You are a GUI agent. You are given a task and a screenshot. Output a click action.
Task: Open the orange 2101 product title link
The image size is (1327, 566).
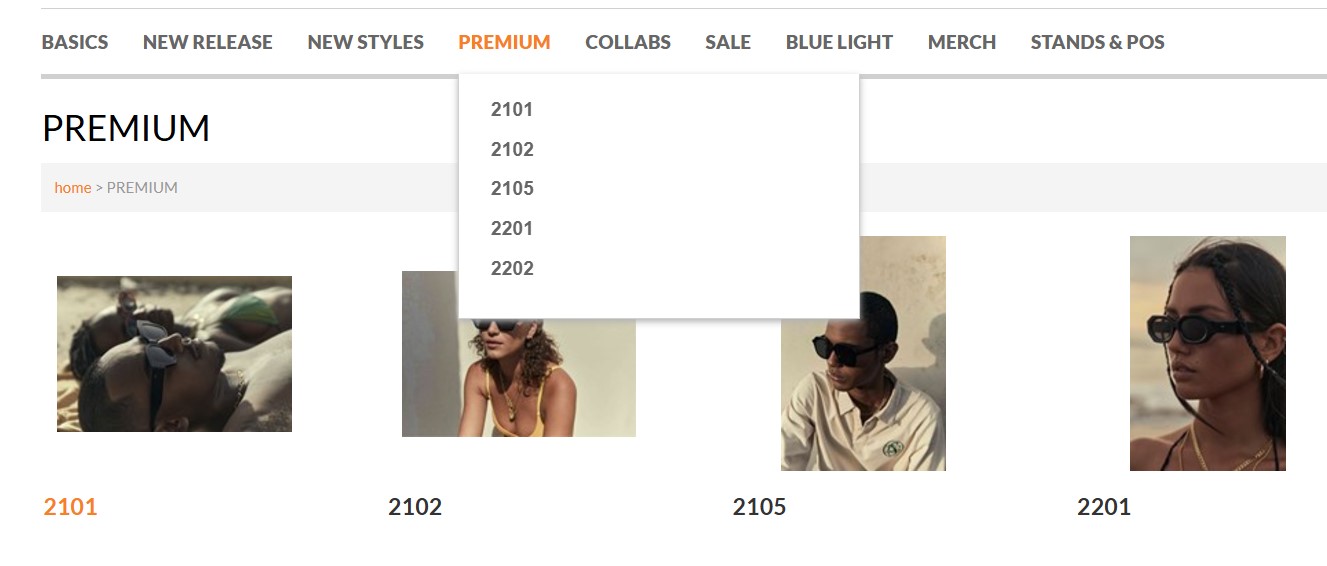(70, 507)
